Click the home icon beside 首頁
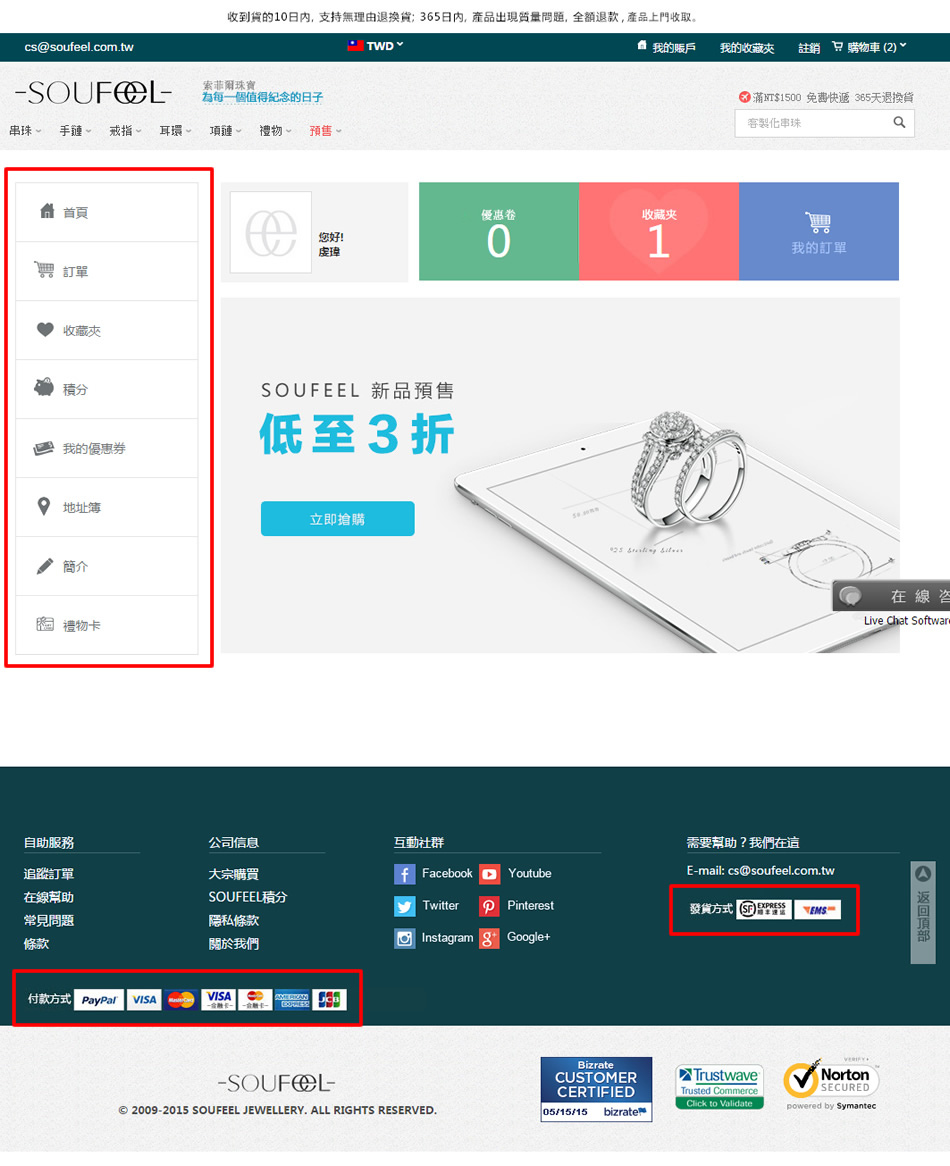This screenshot has height=1166, width=950. [x=47, y=211]
